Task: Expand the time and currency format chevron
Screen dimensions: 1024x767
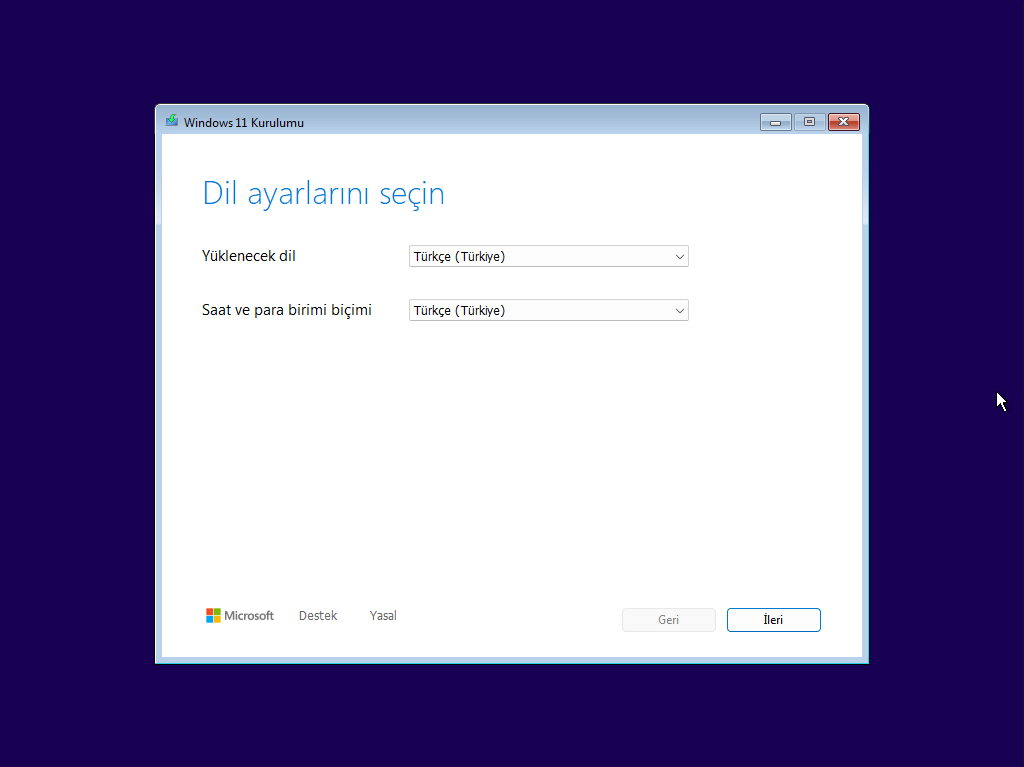Action: point(679,310)
